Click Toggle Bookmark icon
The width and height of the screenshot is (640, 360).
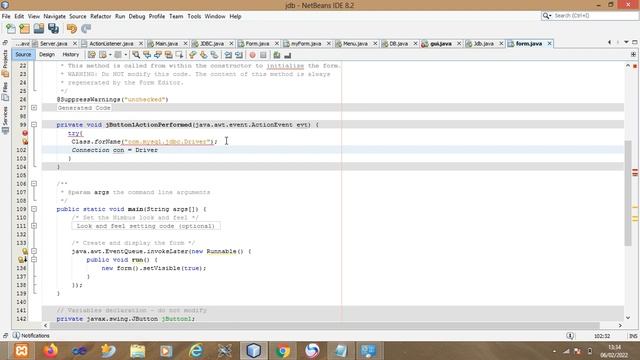coord(214,55)
